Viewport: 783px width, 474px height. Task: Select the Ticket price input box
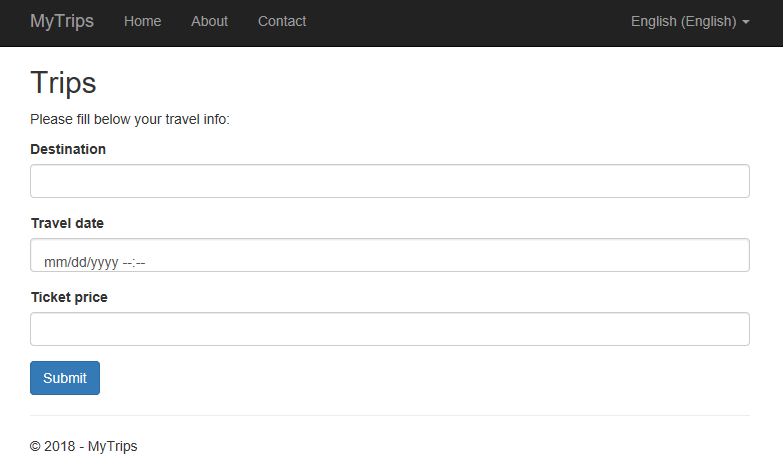point(390,329)
